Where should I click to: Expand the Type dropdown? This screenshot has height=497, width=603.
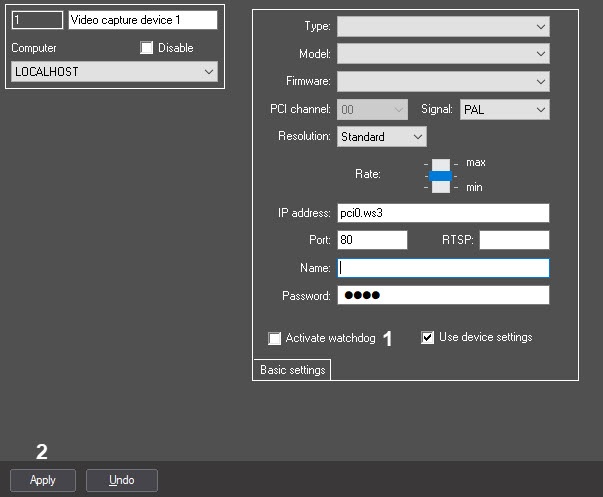point(443,26)
